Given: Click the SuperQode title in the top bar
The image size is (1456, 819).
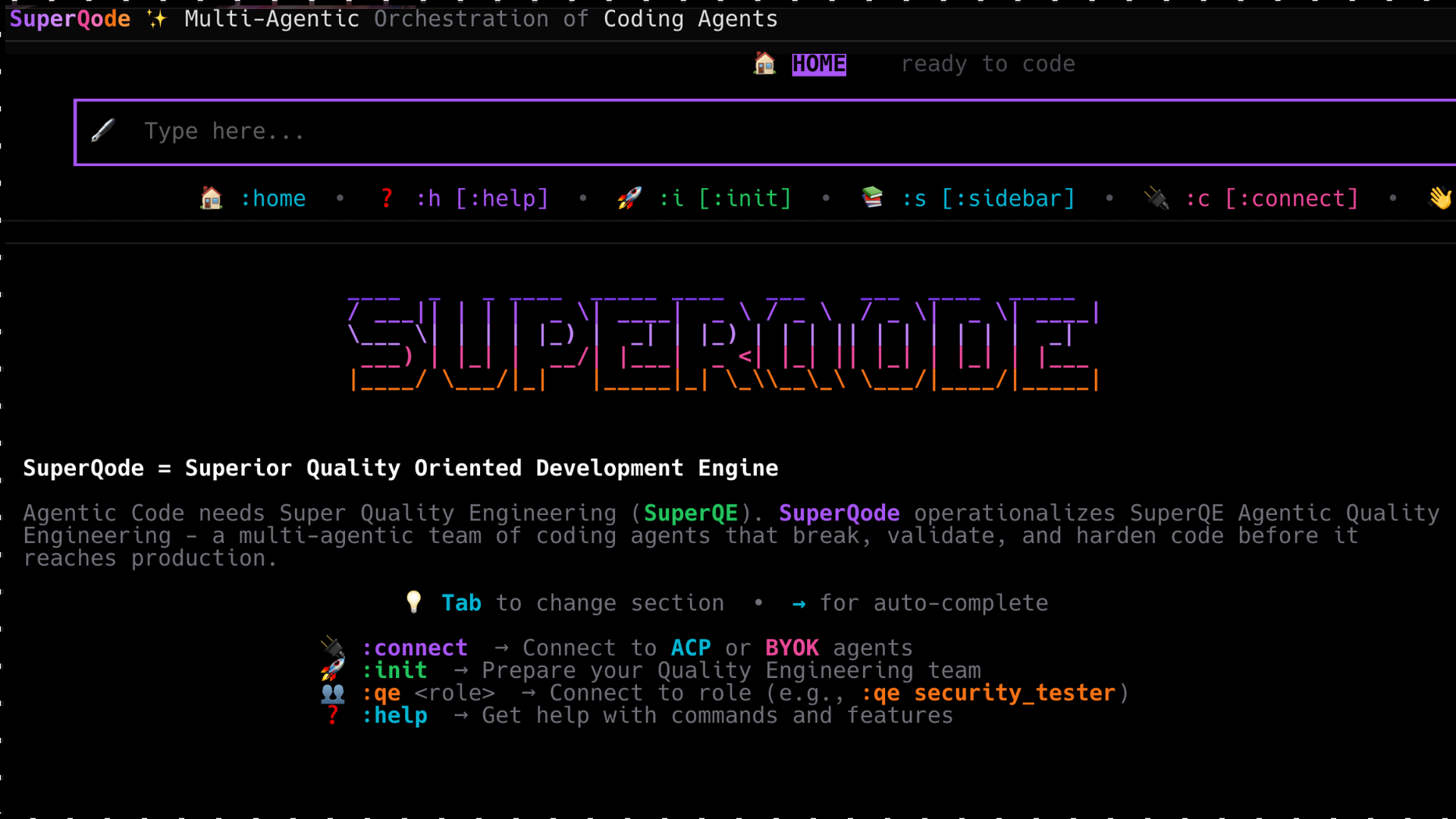Looking at the screenshot, I should click(x=69, y=19).
